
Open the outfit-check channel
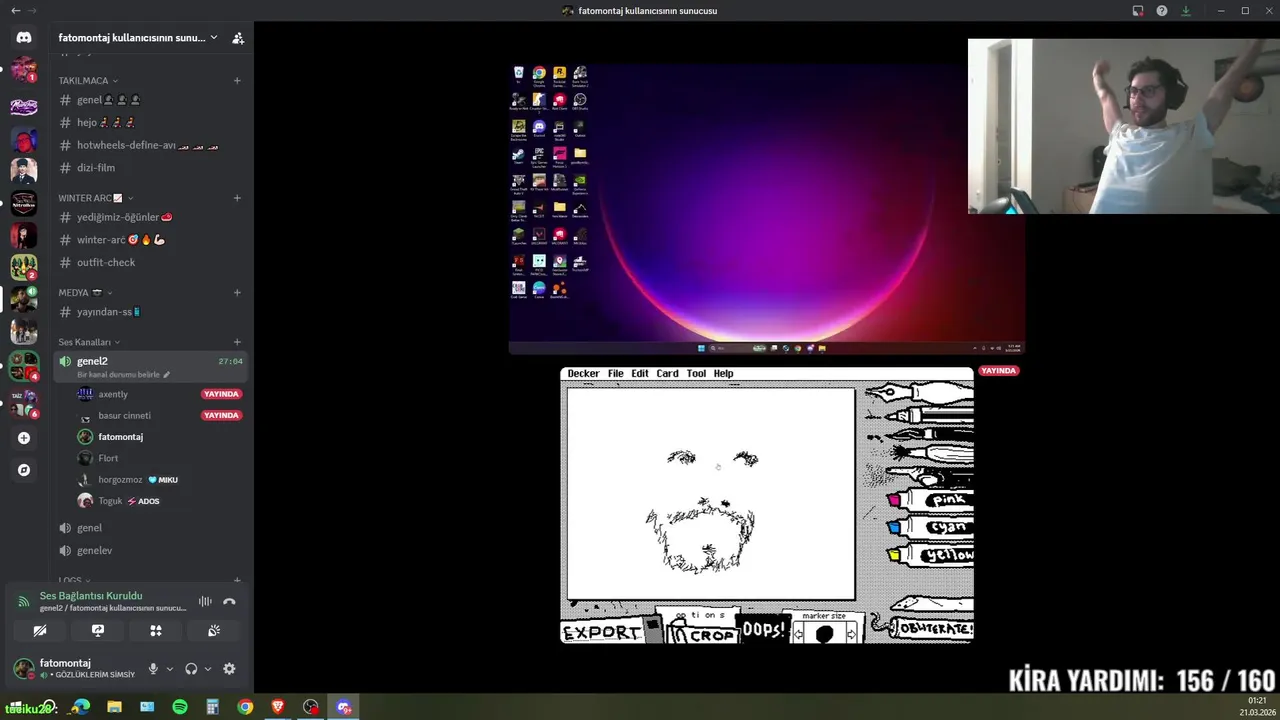point(148,262)
